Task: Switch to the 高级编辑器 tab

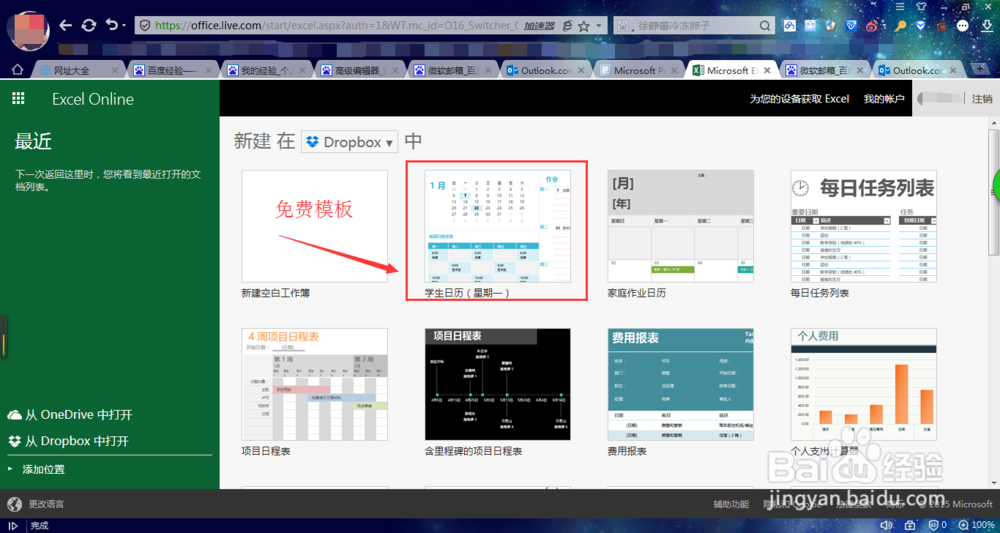Action: pos(360,70)
